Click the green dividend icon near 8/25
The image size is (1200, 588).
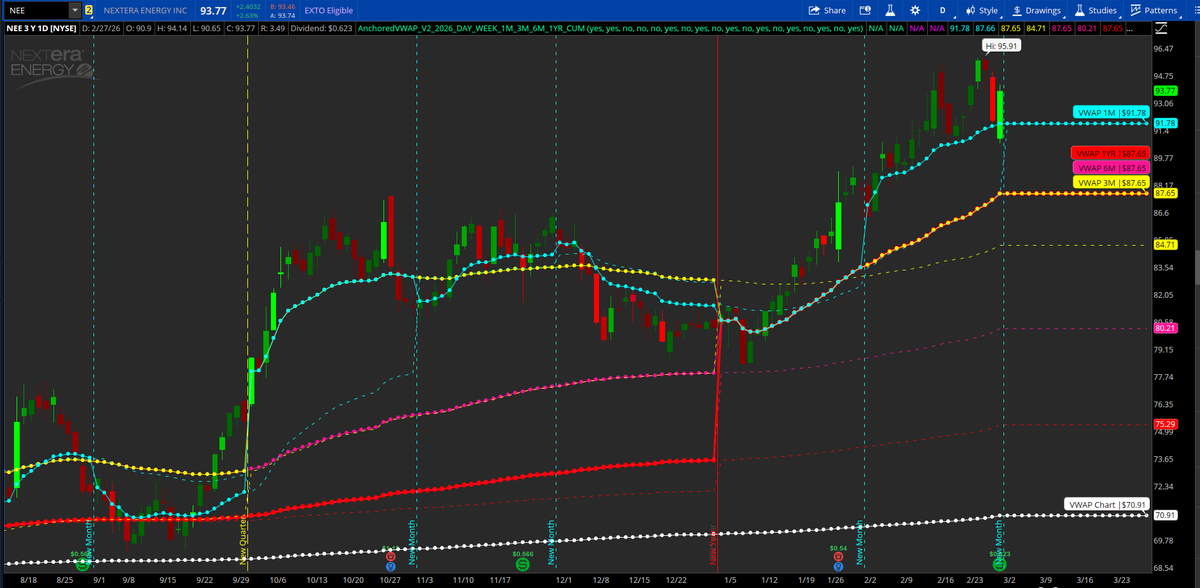[84, 565]
